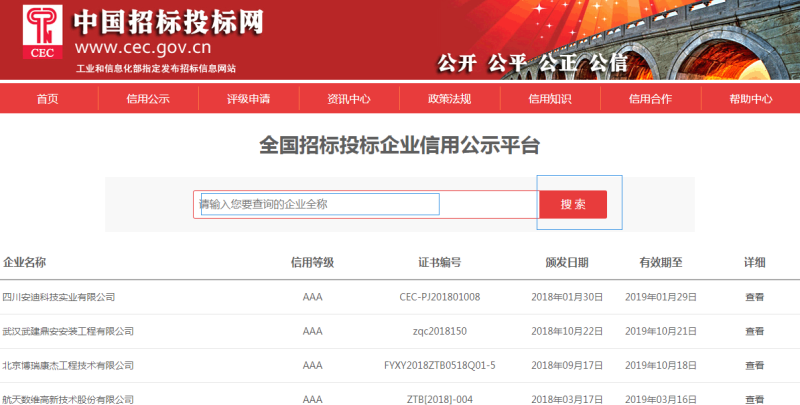View details (查看) for 四川安迪科技实业有限公司
Image resolution: width=800 pixels, height=405 pixels.
[x=755, y=297]
